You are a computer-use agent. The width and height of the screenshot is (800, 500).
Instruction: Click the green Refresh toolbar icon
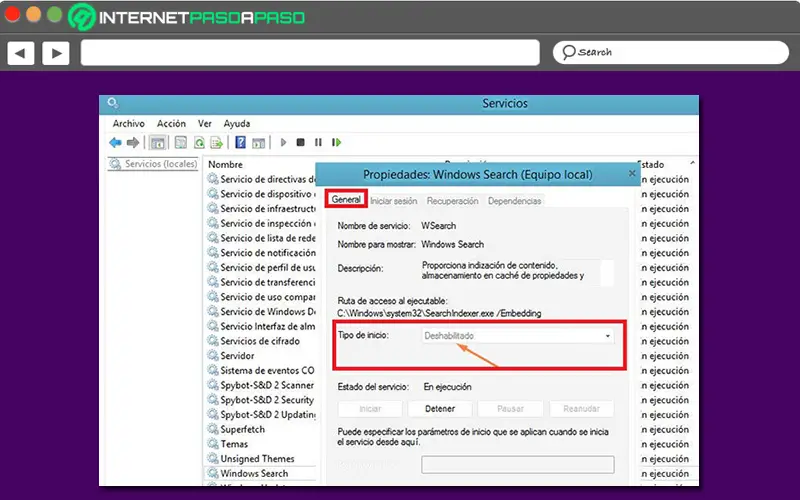pos(199,142)
